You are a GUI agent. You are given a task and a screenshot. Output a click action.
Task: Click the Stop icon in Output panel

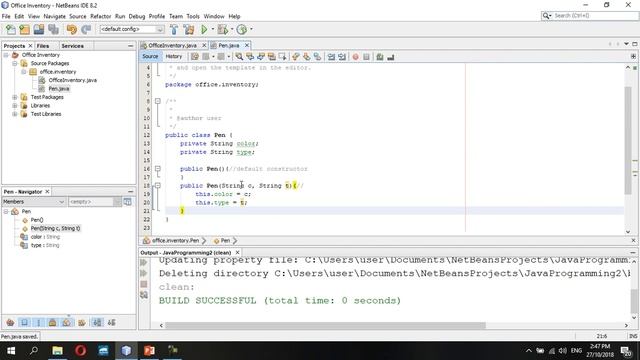coord(144,284)
